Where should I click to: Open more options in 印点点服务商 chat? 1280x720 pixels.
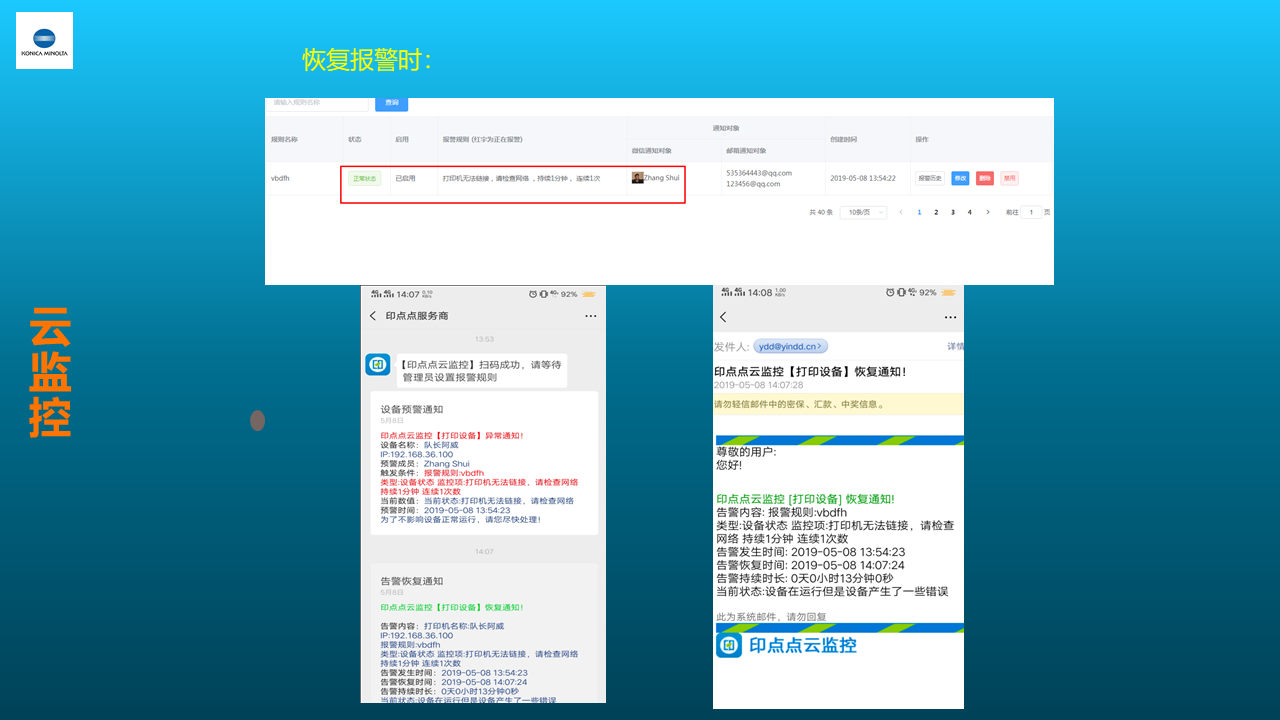point(591,316)
